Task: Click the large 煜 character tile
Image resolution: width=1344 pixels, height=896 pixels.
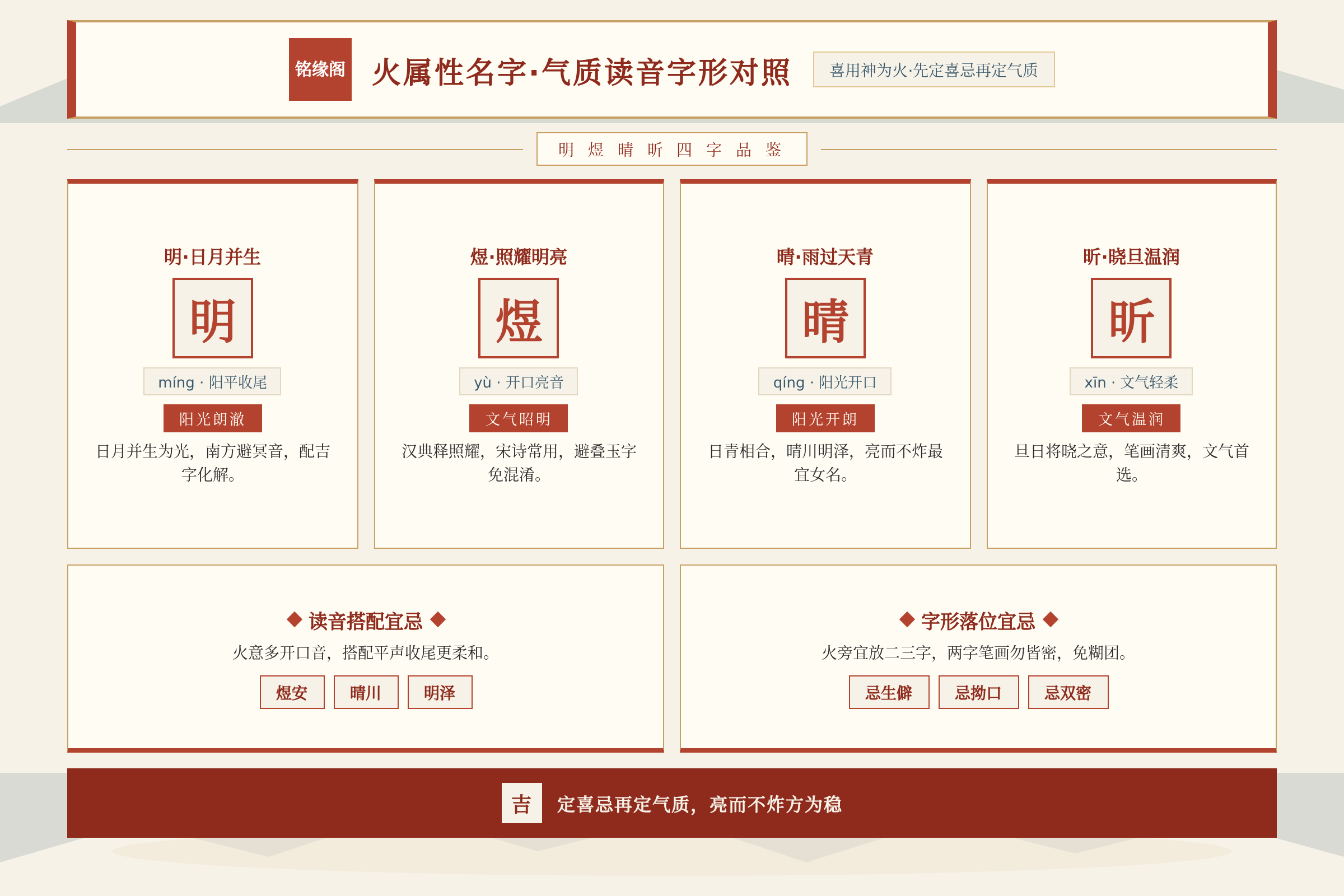Action: pyautogui.click(x=519, y=318)
